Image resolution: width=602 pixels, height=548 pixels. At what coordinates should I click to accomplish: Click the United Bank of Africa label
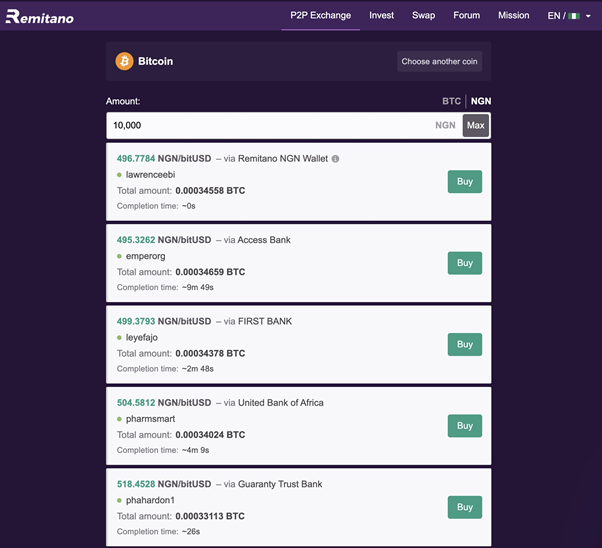click(281, 403)
